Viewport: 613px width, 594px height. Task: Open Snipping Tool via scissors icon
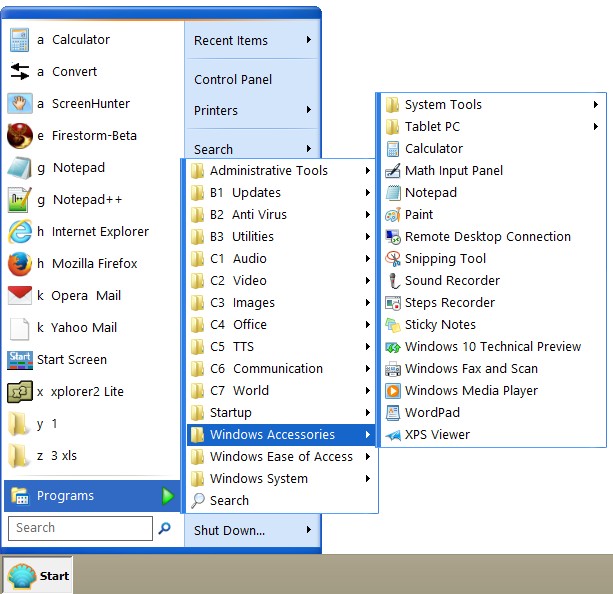point(393,259)
